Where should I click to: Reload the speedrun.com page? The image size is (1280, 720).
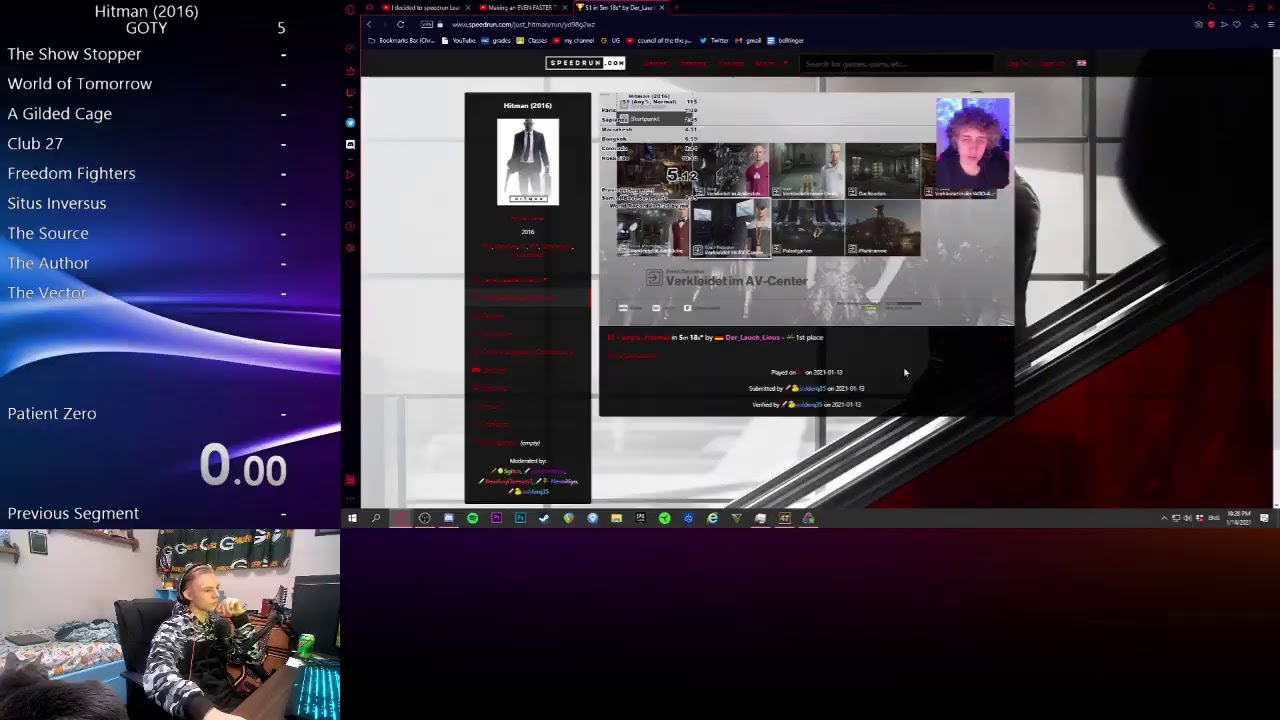click(x=400, y=24)
